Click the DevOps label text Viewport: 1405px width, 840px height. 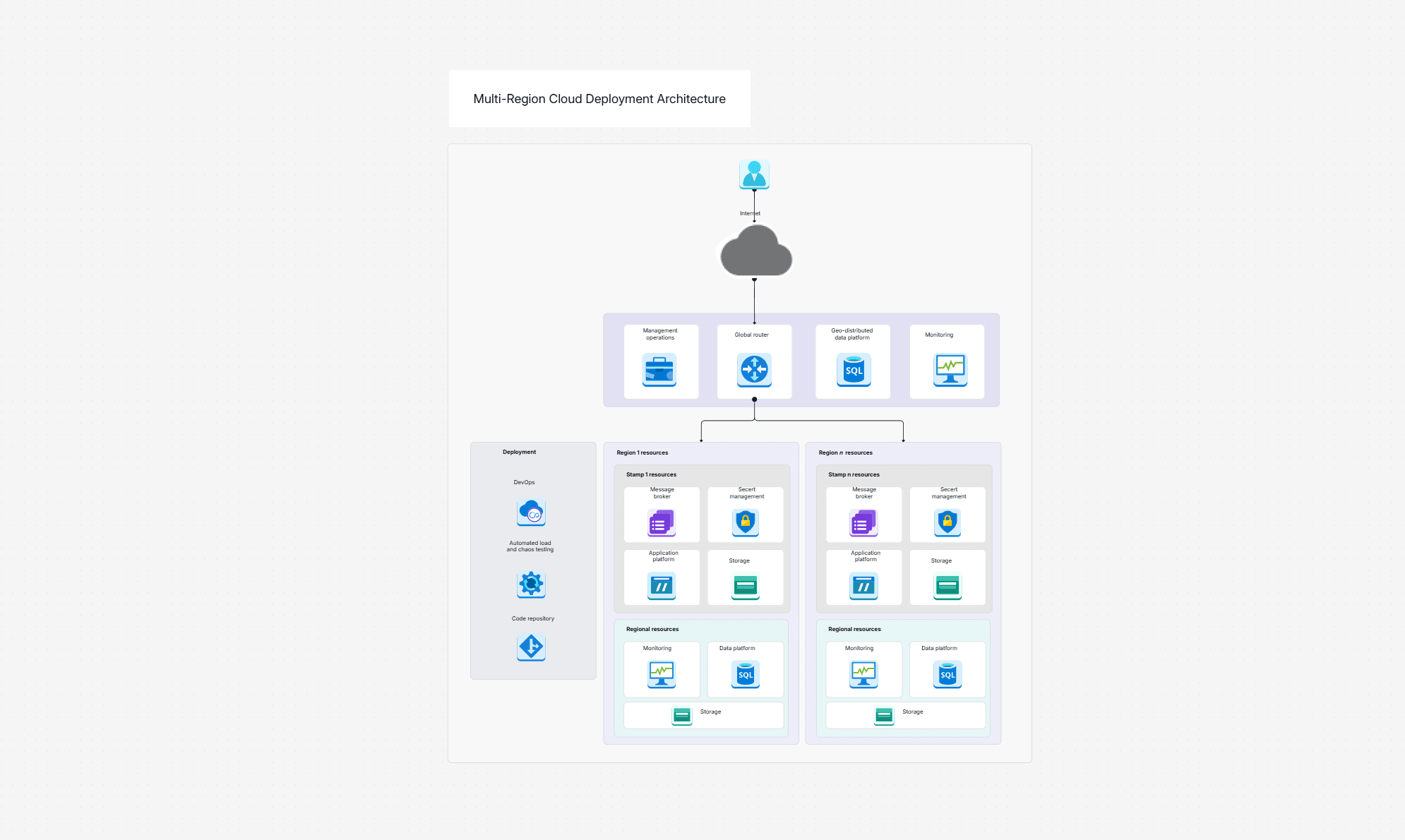click(x=524, y=482)
